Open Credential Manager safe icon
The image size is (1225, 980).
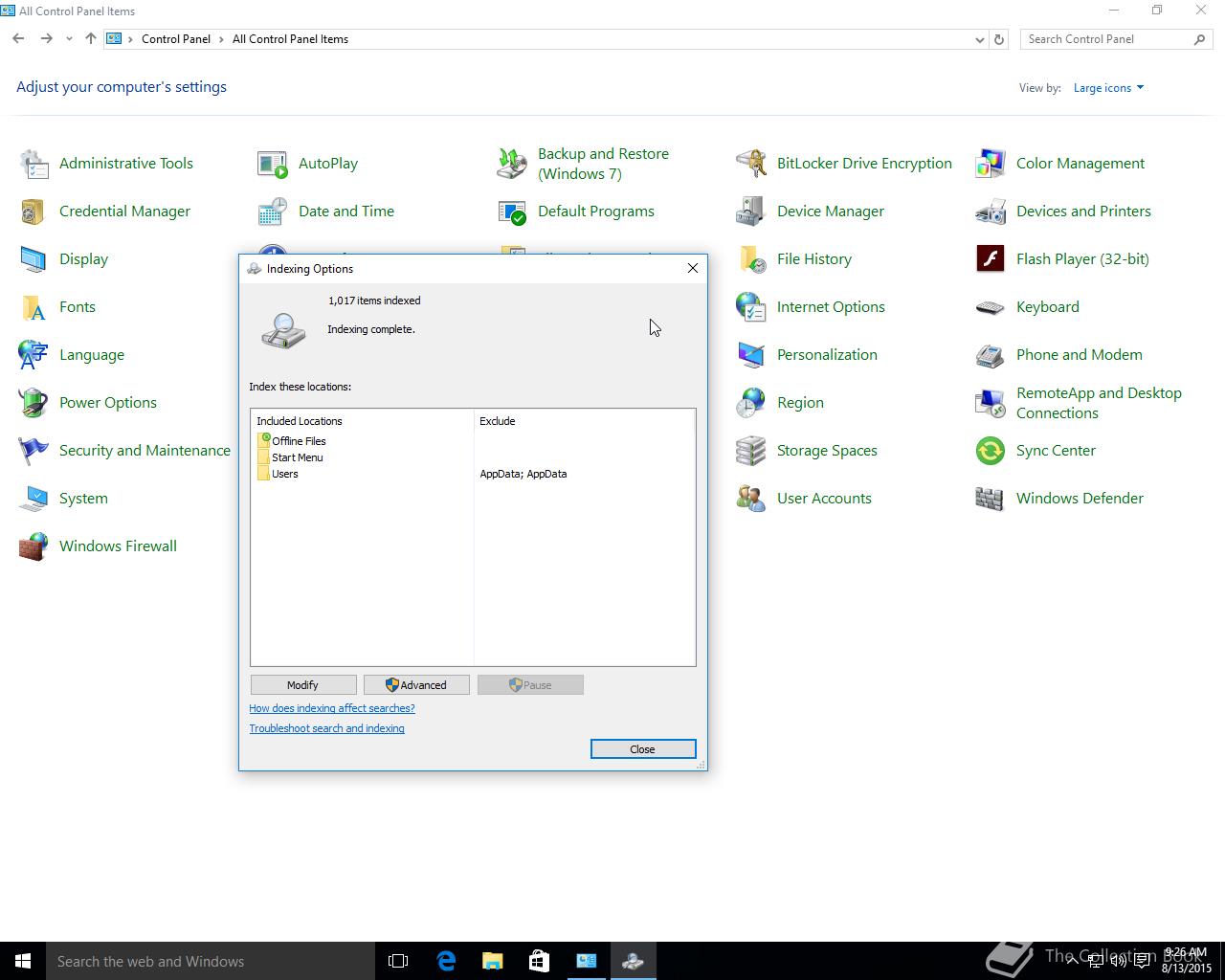click(x=33, y=212)
